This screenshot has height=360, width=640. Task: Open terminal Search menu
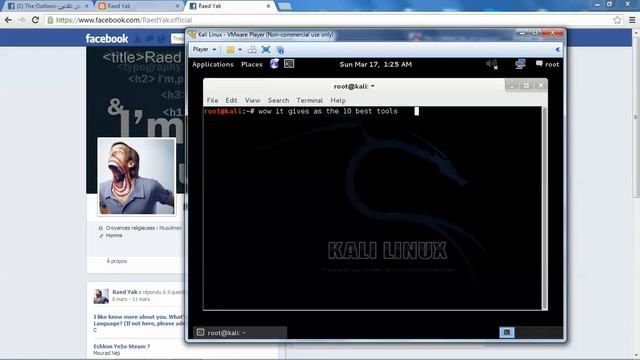click(278, 100)
